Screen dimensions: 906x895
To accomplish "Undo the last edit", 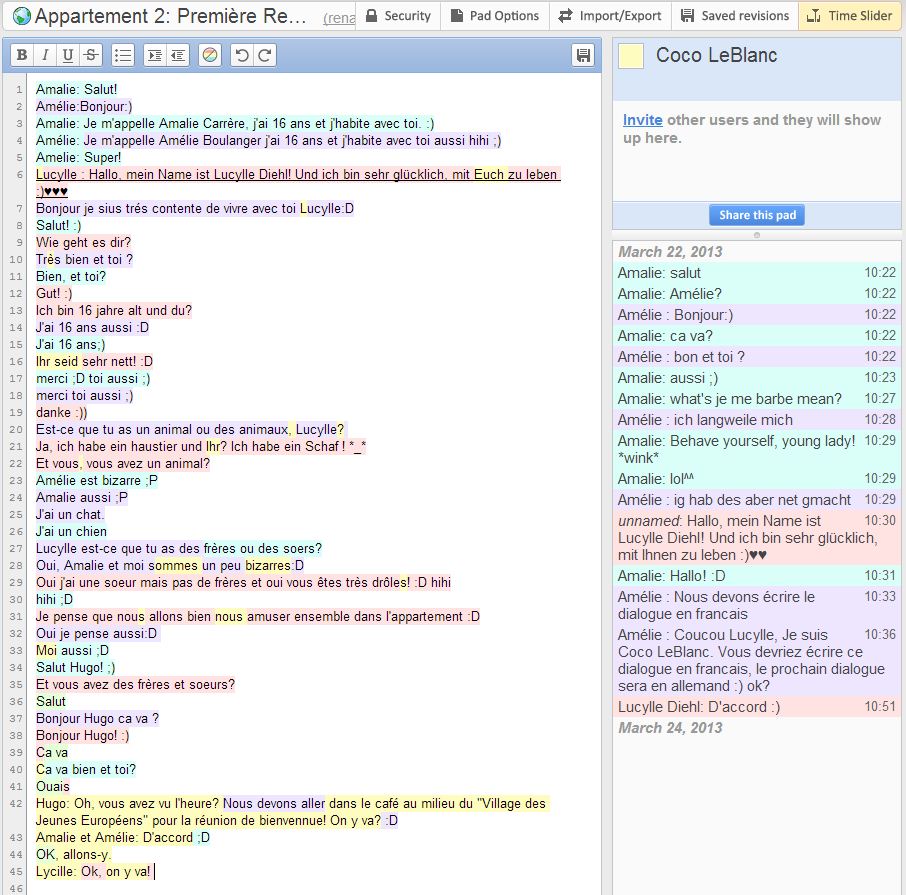I will pos(241,56).
